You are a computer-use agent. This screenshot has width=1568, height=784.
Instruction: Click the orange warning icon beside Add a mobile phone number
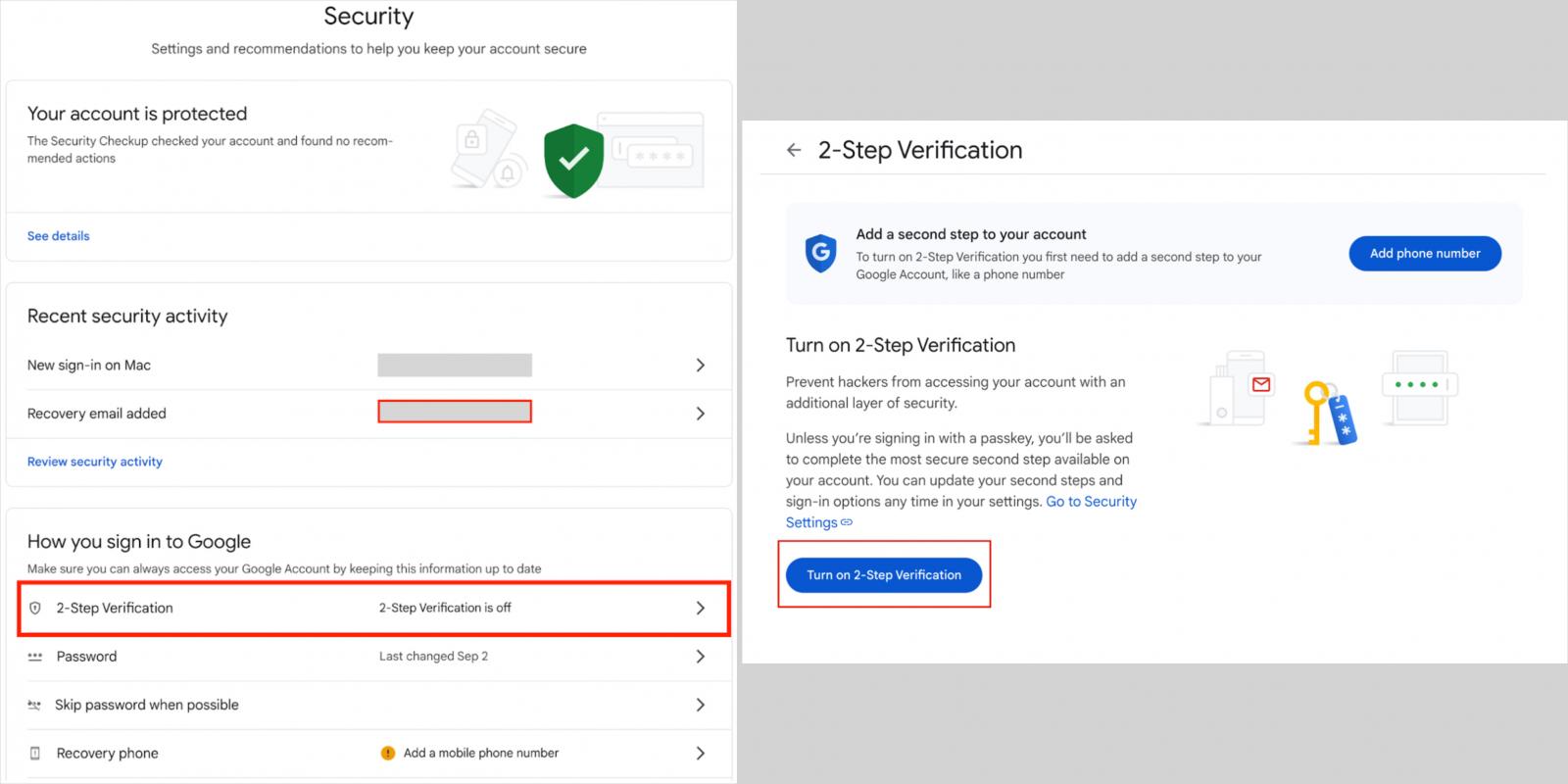[x=388, y=753]
